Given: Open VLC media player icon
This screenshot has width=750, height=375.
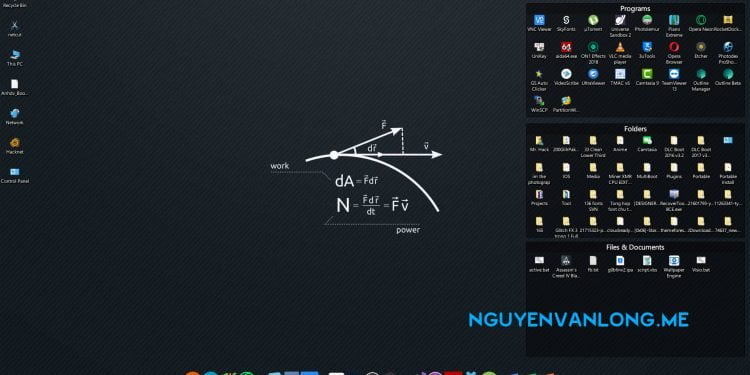Looking at the screenshot, I should [620, 53].
